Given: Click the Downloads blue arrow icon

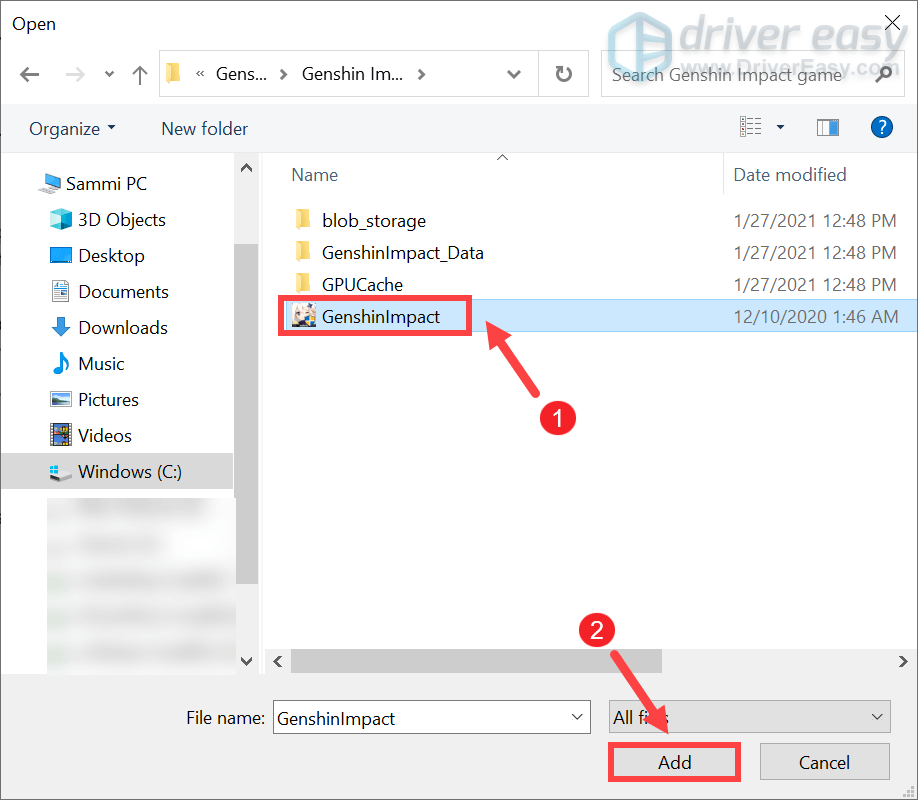Looking at the screenshot, I should 61,327.
